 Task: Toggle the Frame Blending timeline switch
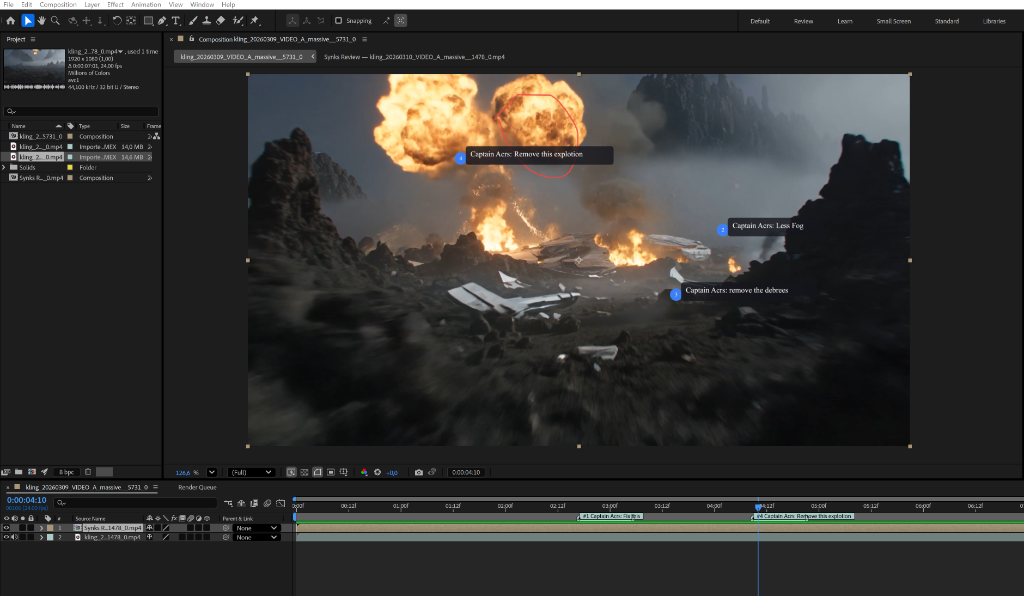[254, 503]
